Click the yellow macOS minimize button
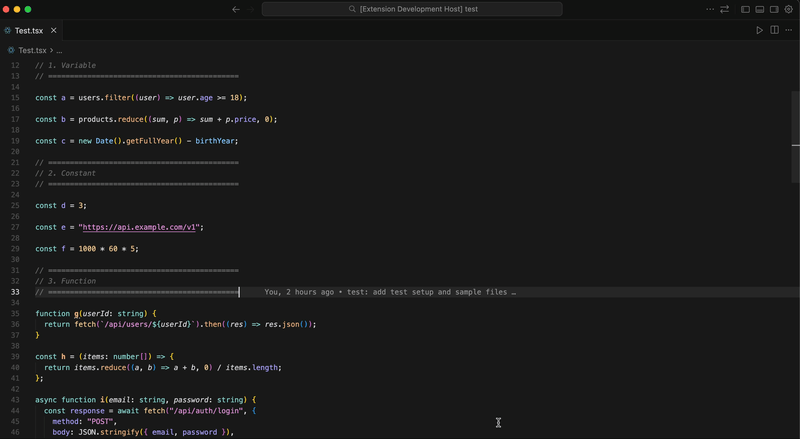Image resolution: width=800 pixels, height=439 pixels. (x=17, y=9)
